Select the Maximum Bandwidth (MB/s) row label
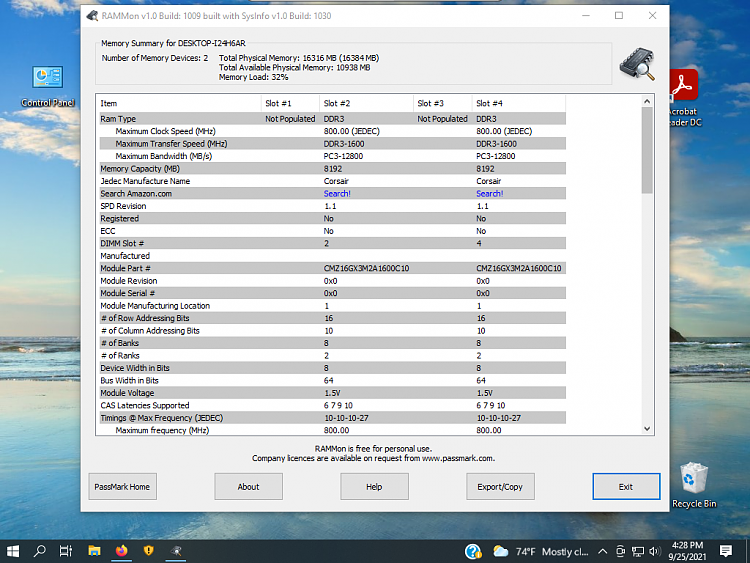This screenshot has width=750, height=563. pos(164,156)
